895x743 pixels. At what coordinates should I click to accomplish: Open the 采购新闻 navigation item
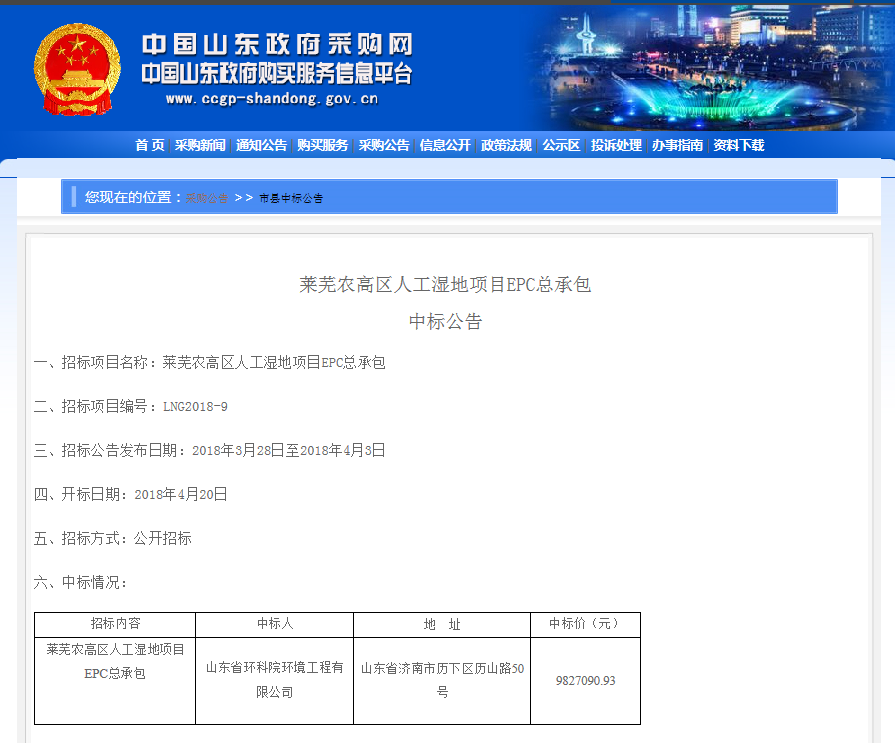[200, 146]
